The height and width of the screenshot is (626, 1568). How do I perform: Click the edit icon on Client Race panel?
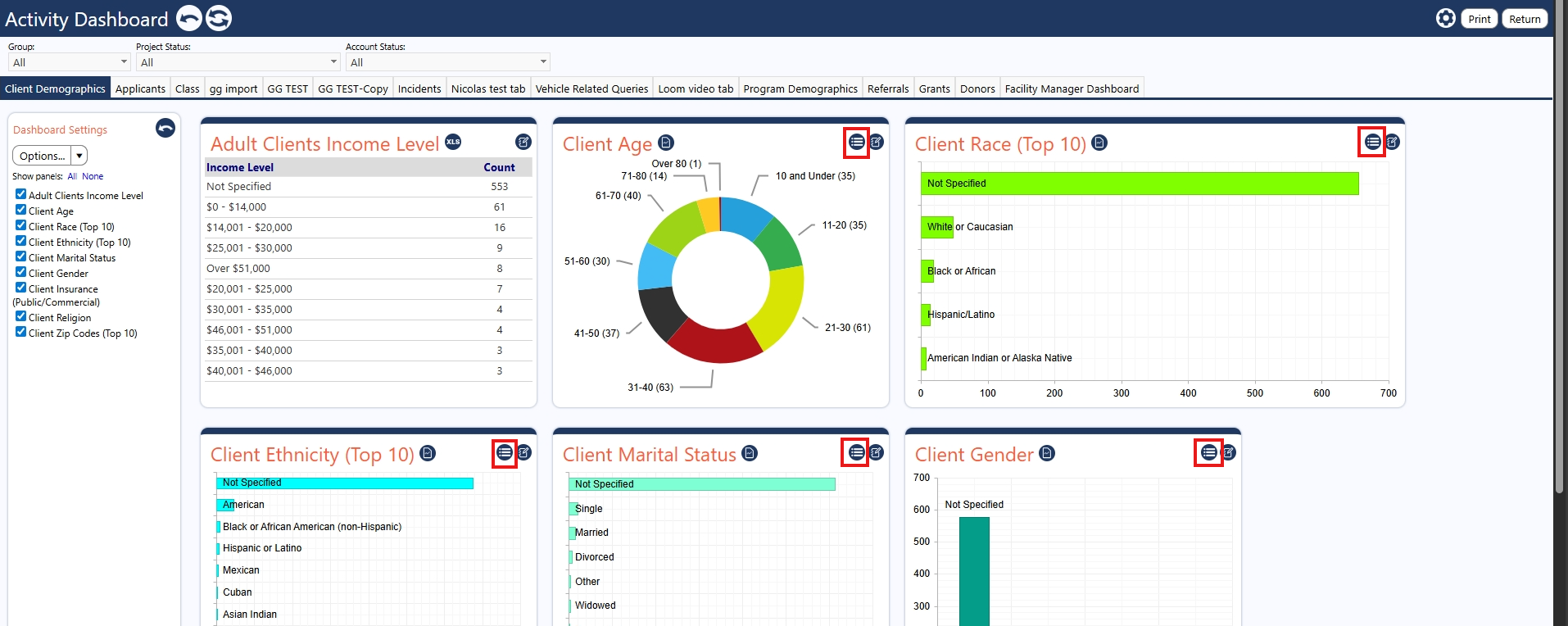pos(1393,142)
